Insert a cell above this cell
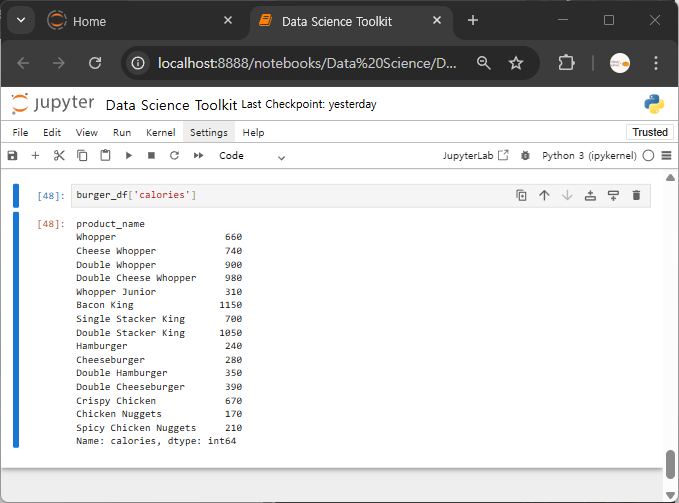This screenshot has height=503, width=679. (x=590, y=195)
